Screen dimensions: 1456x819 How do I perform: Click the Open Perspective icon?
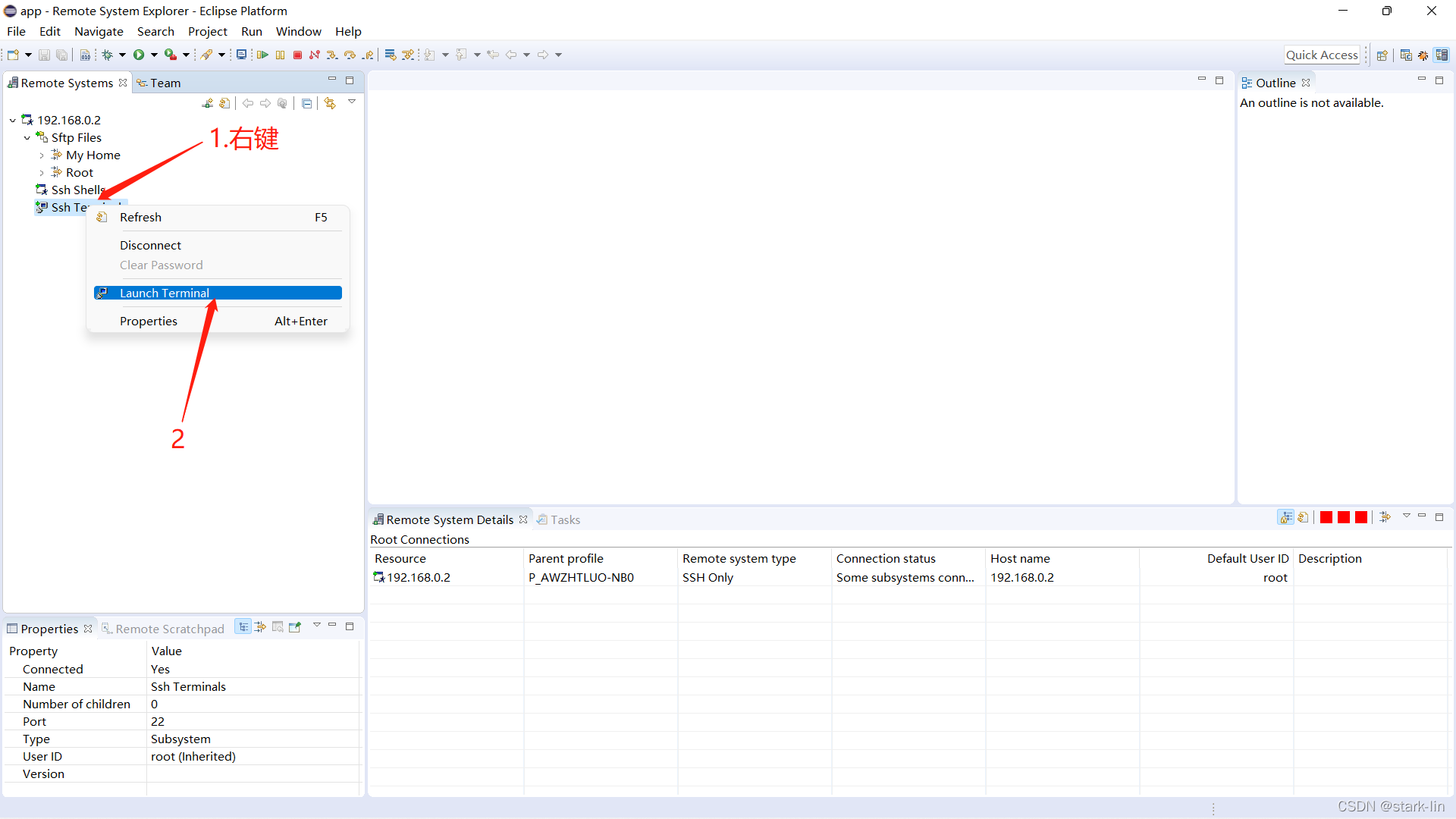point(1382,55)
